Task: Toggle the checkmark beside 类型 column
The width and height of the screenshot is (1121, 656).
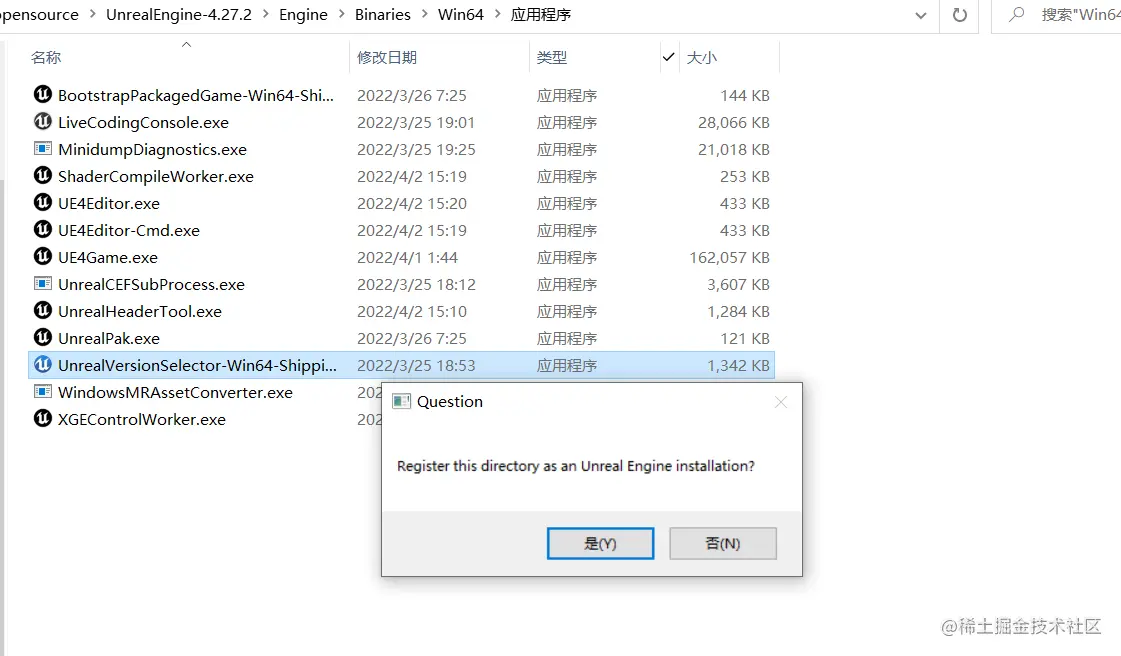Action: pyautogui.click(x=668, y=57)
